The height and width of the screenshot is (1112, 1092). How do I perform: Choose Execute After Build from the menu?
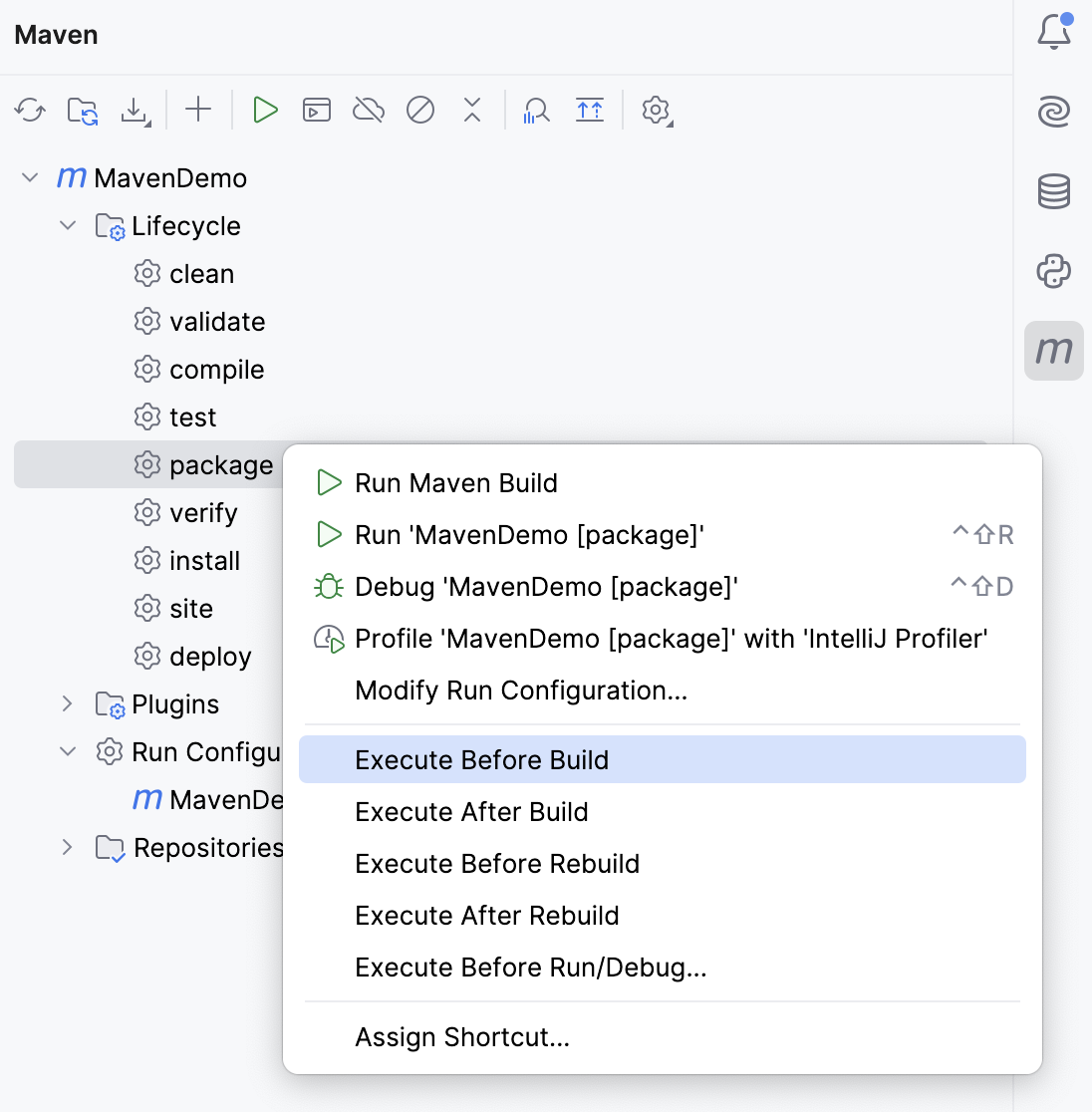coord(471,811)
